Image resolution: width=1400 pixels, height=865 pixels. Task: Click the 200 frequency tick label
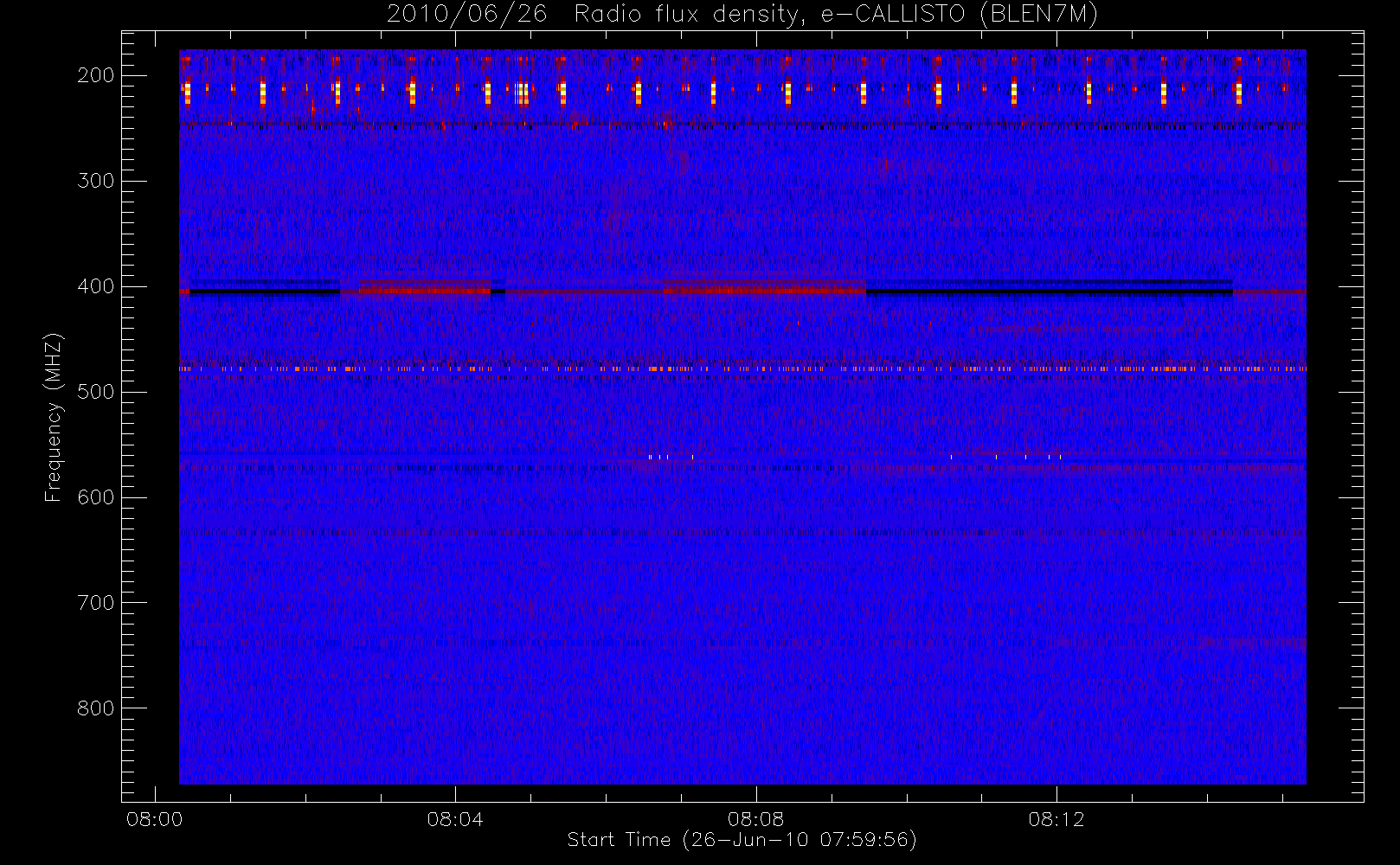(x=96, y=75)
